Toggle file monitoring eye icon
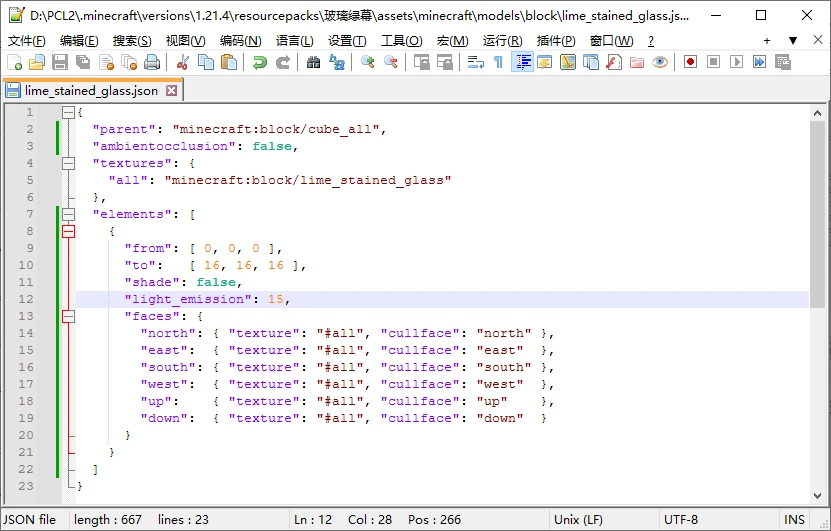This screenshot has height=531, width=831. point(660,63)
